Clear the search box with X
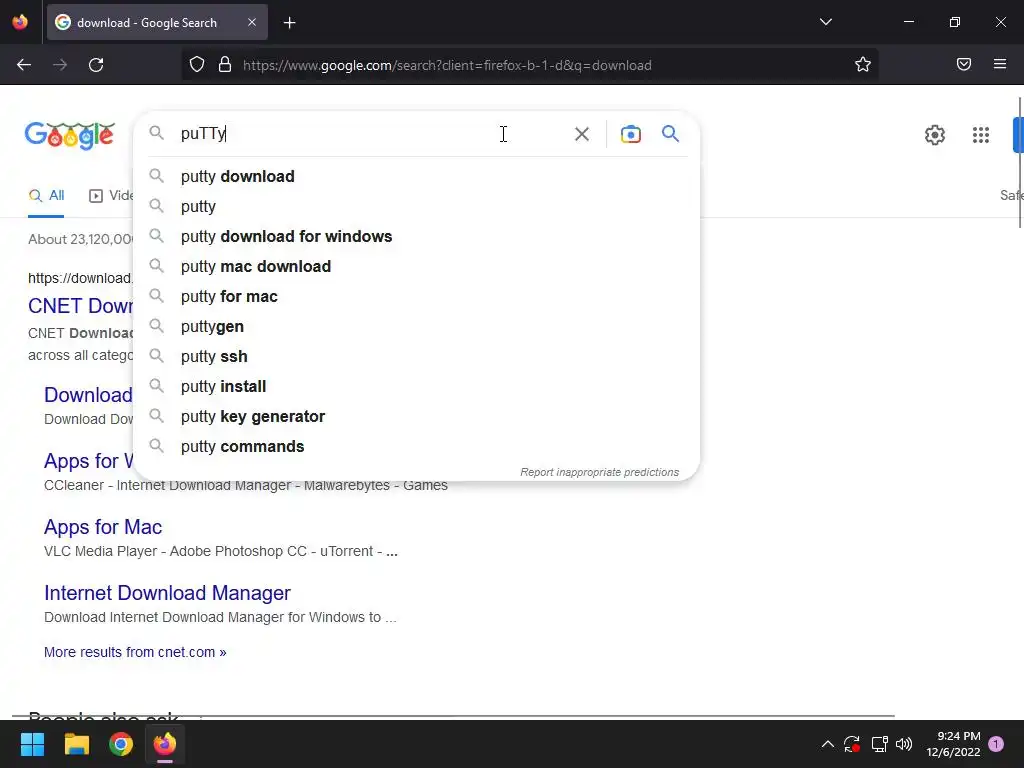 click(581, 134)
